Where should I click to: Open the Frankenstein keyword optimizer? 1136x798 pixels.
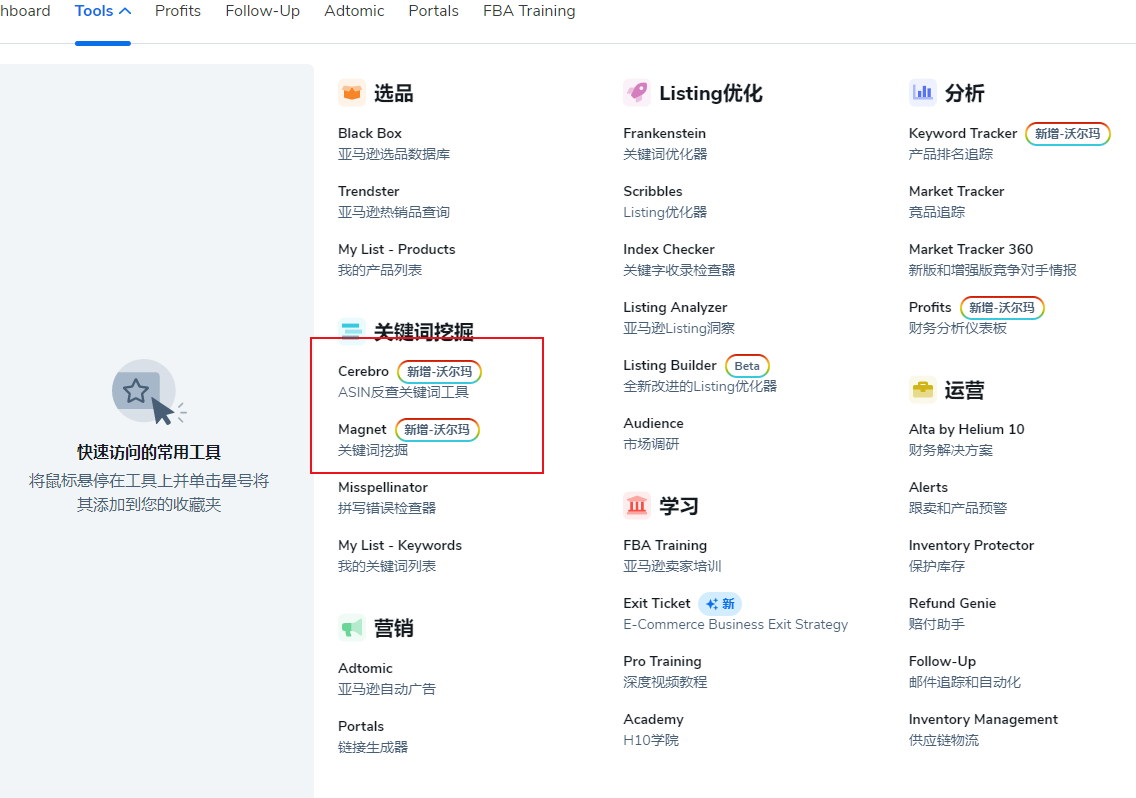pyautogui.click(x=664, y=132)
